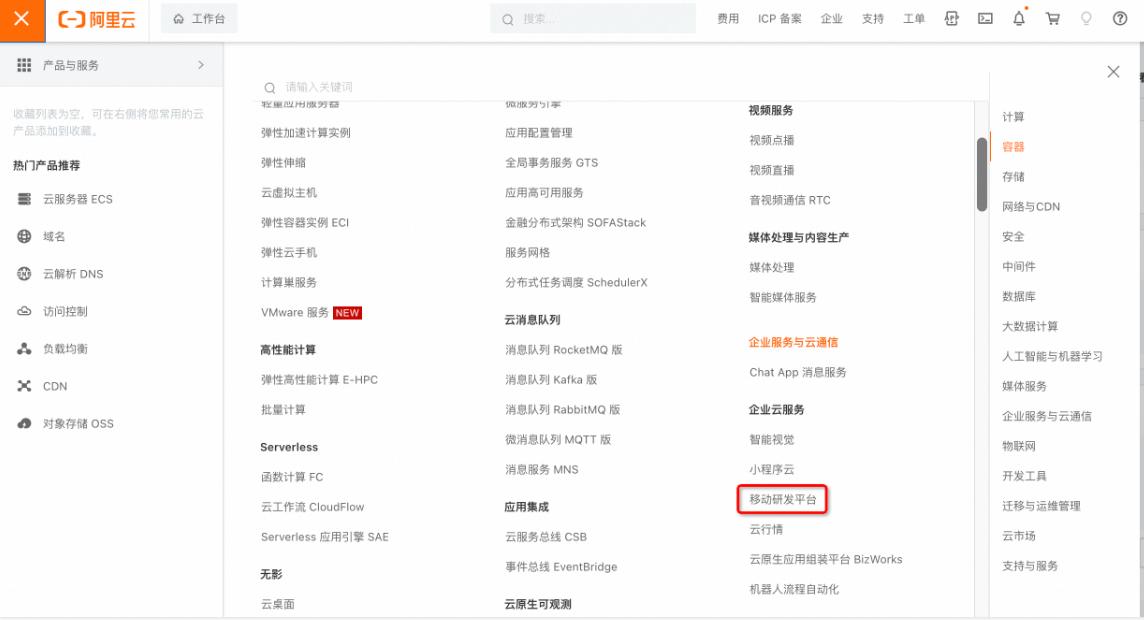Close the product panel with the X

coord(1113,72)
